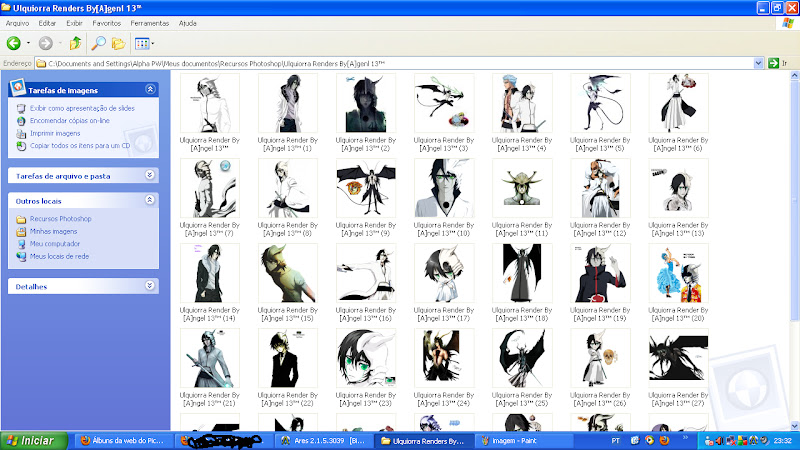Select thumbnail Ulquiorra Render (6)
Image resolution: width=800 pixels, height=450 pixels.
678,103
